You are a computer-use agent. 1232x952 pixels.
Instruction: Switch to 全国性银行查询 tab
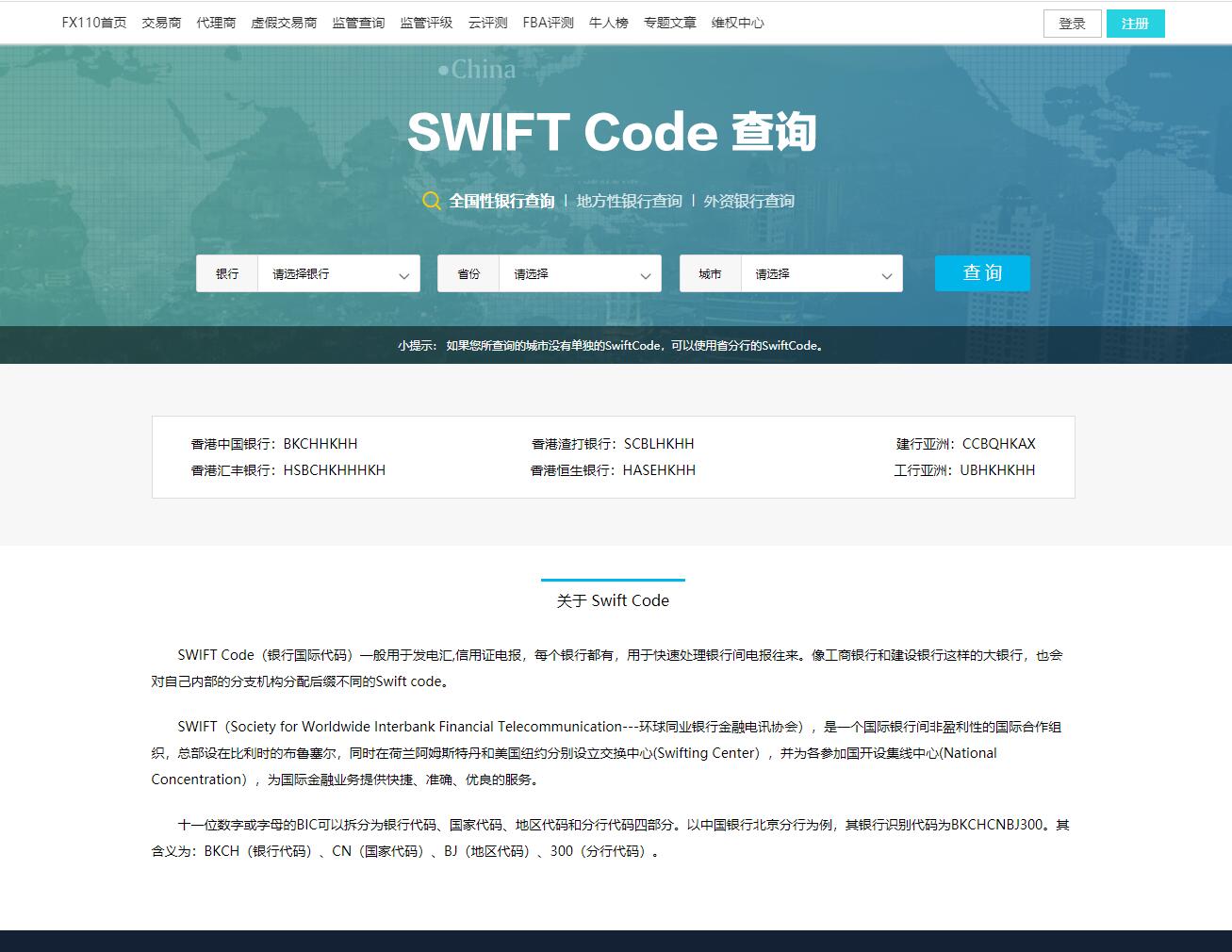(x=501, y=201)
